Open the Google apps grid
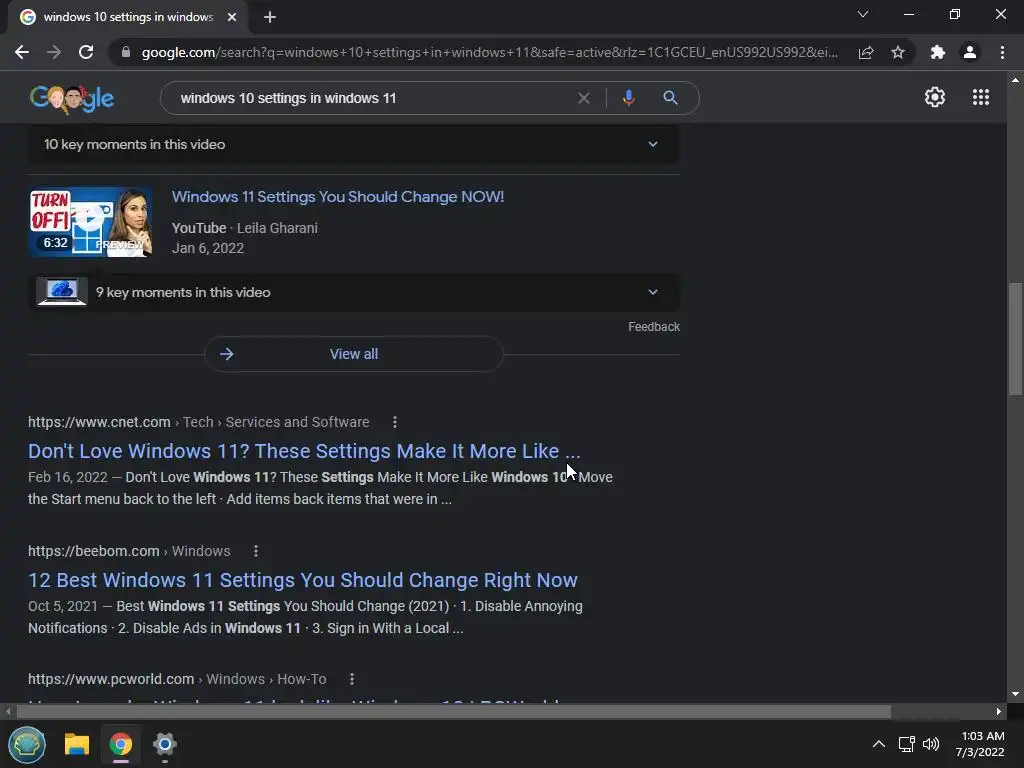The width and height of the screenshot is (1024, 768). point(981,97)
